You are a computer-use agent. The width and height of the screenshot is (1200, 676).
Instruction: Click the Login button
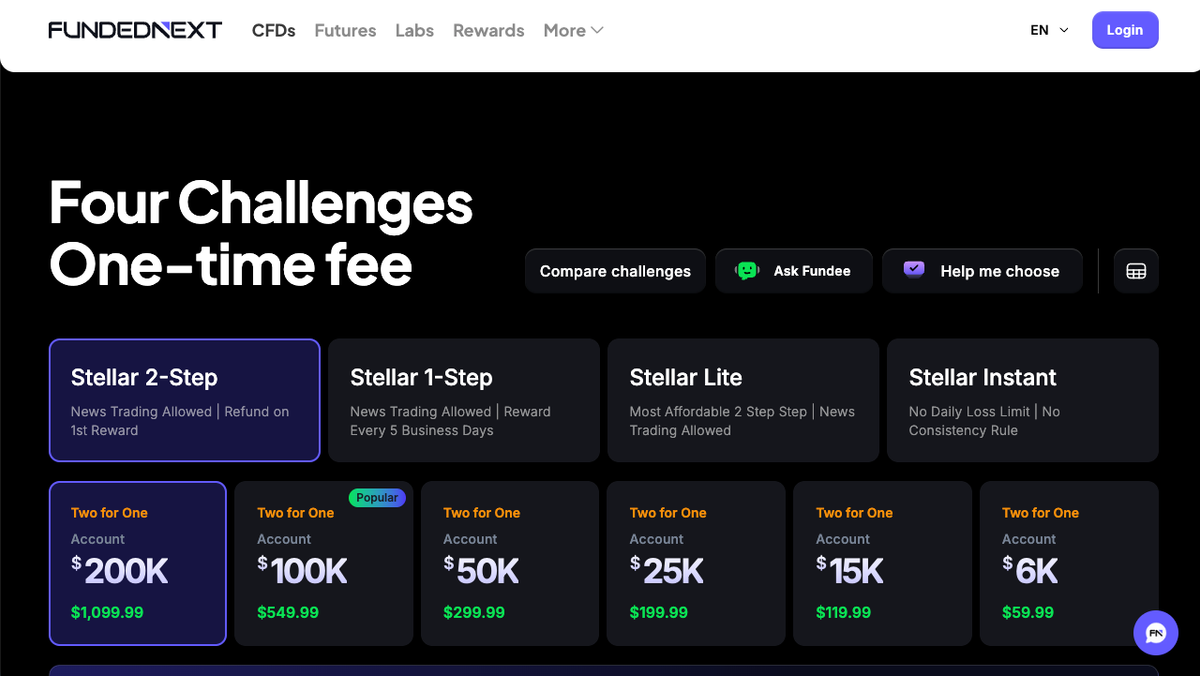coord(1125,30)
